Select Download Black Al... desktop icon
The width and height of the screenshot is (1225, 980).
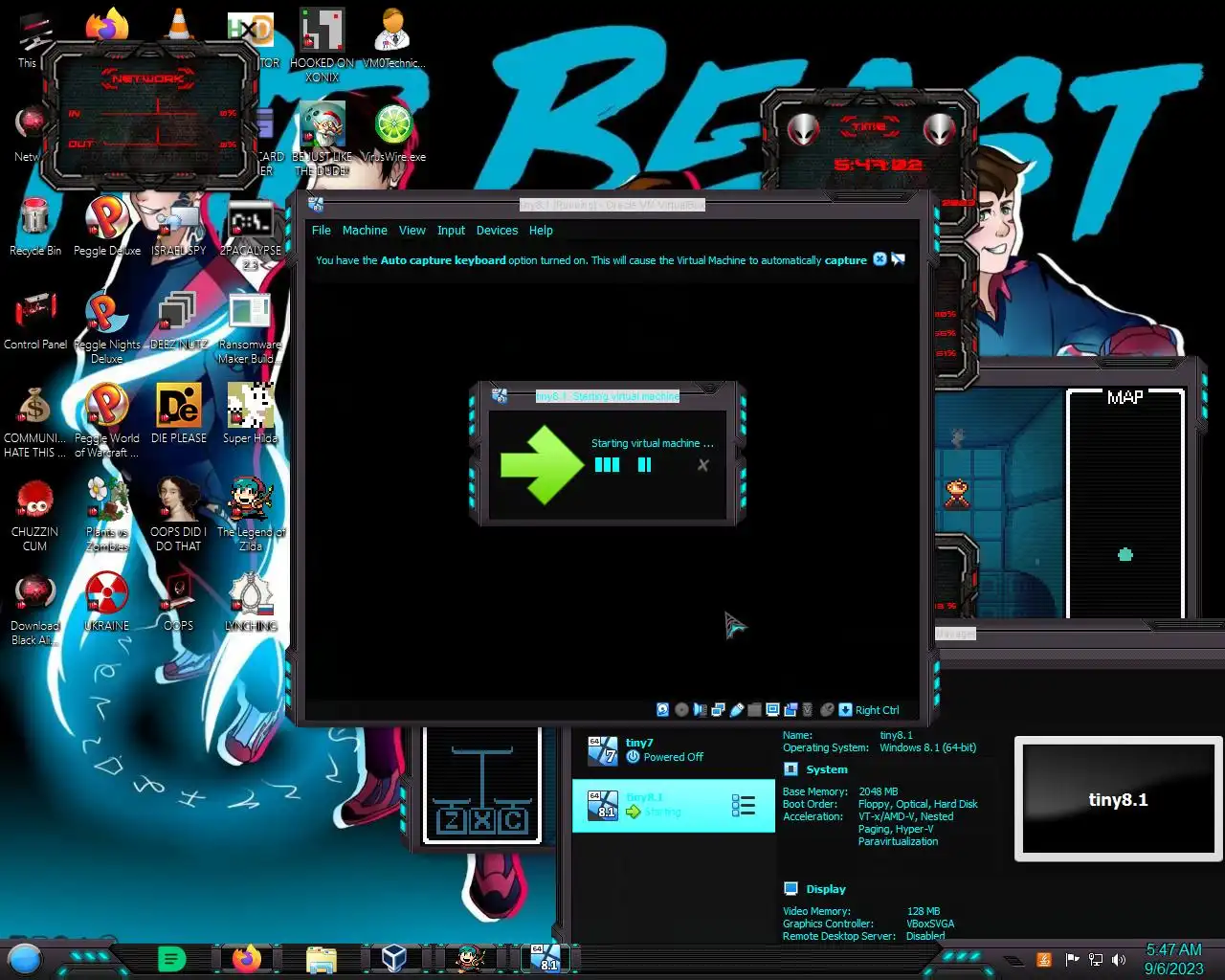[x=35, y=610]
